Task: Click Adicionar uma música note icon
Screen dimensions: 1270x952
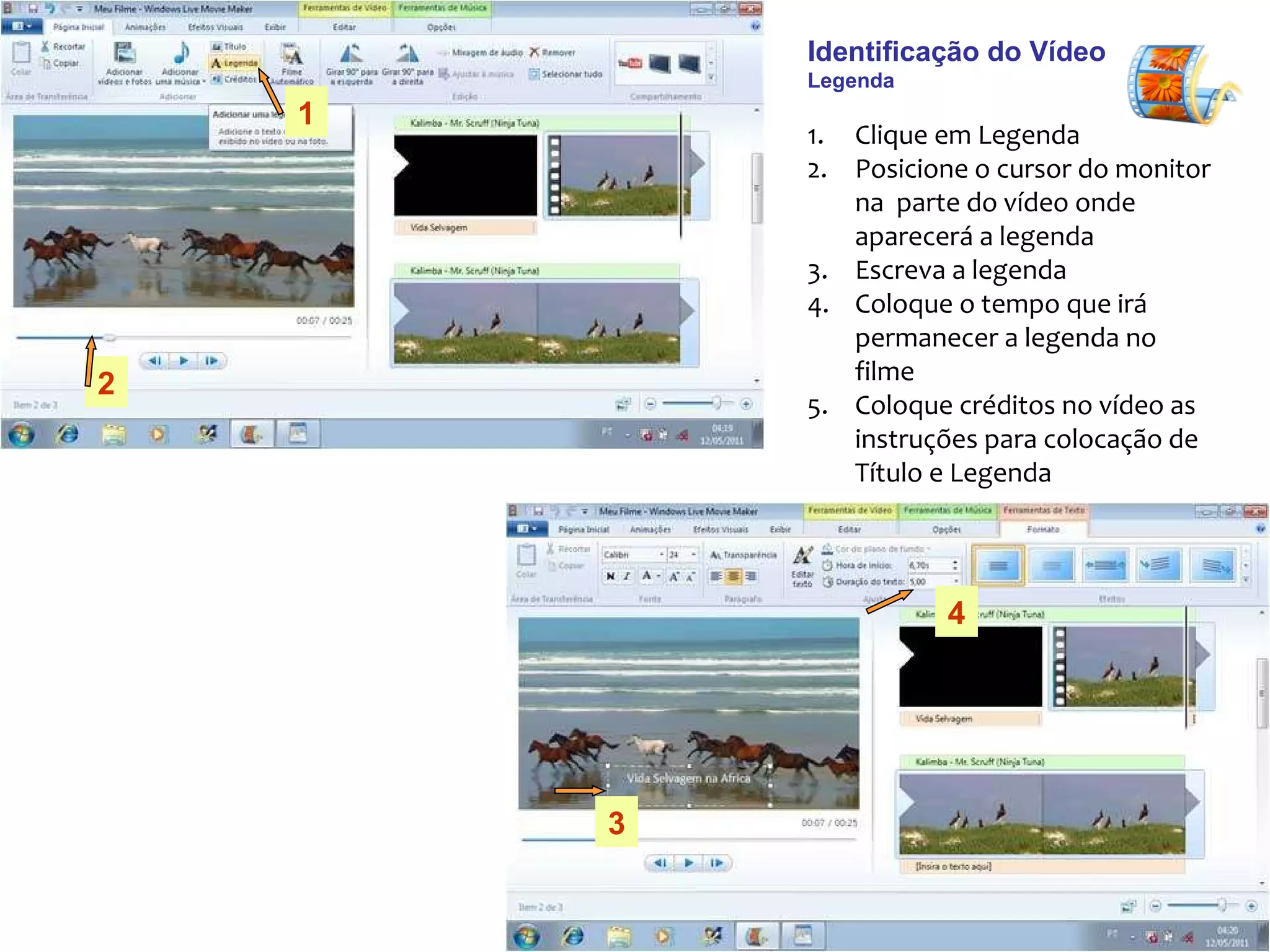Action: 181,53
